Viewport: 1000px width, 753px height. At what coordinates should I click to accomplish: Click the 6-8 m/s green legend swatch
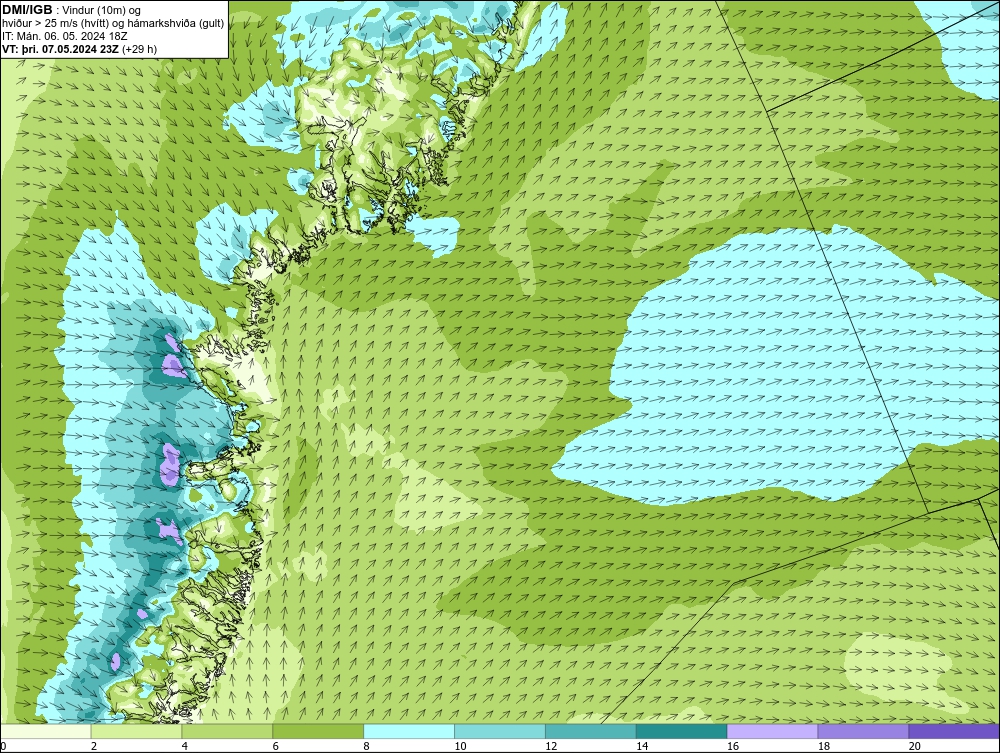(x=318, y=731)
